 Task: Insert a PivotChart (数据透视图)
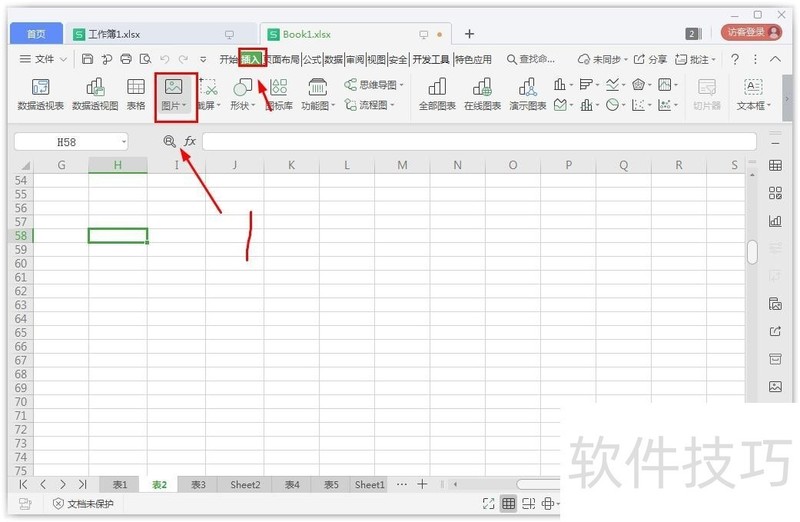click(95, 94)
